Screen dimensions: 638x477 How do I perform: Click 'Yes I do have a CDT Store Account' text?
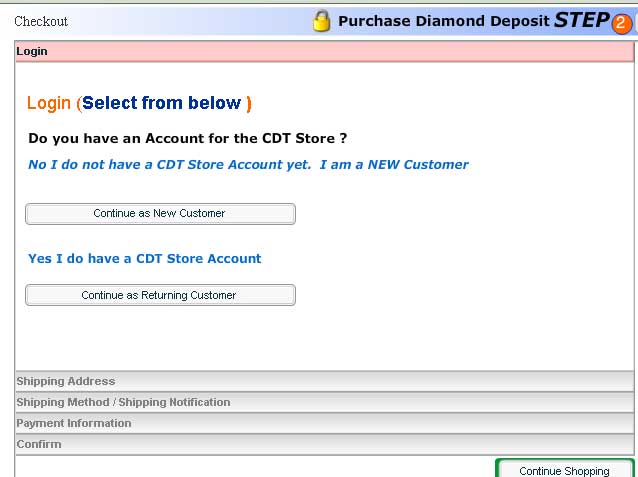(x=145, y=259)
